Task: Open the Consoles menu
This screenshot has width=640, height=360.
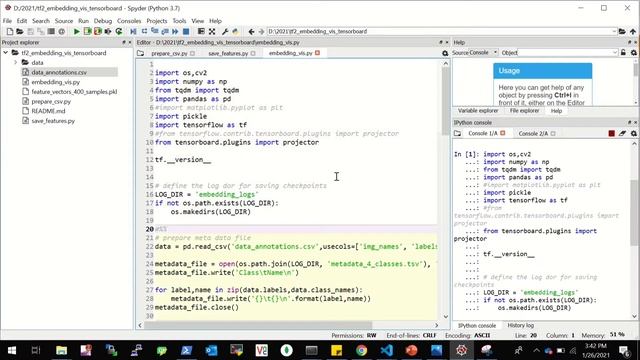Action: click(x=129, y=21)
